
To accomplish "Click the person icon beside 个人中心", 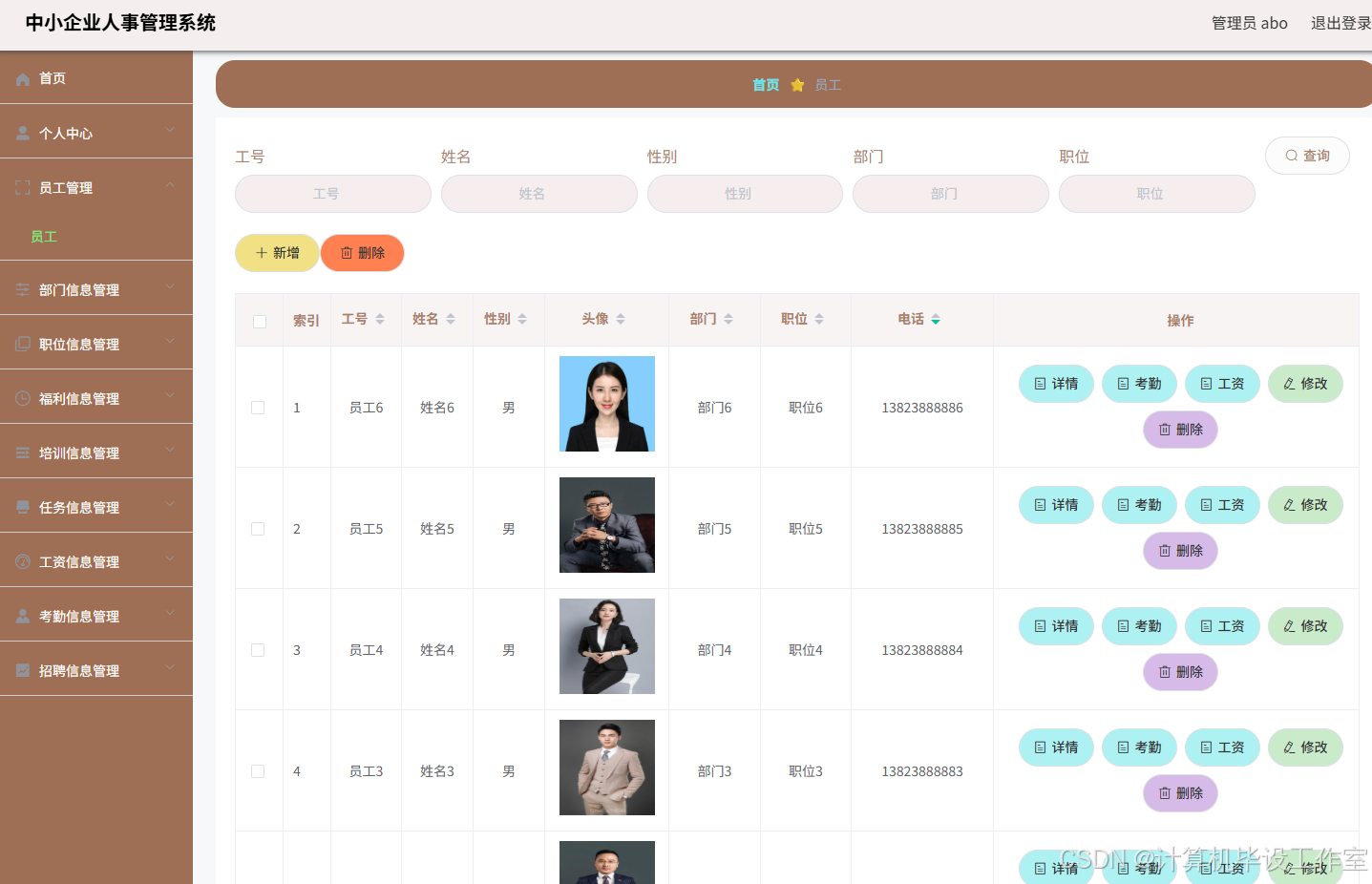I will coord(23,134).
